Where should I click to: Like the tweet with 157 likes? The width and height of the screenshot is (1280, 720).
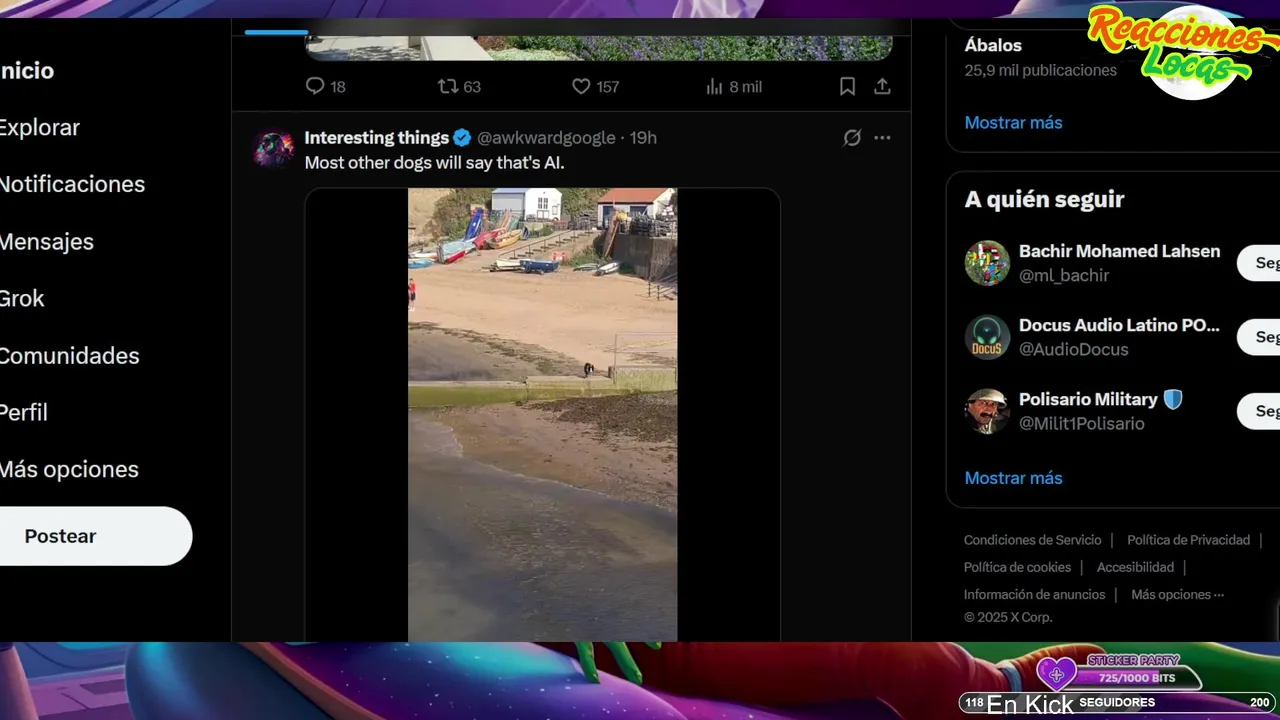pyautogui.click(x=595, y=87)
